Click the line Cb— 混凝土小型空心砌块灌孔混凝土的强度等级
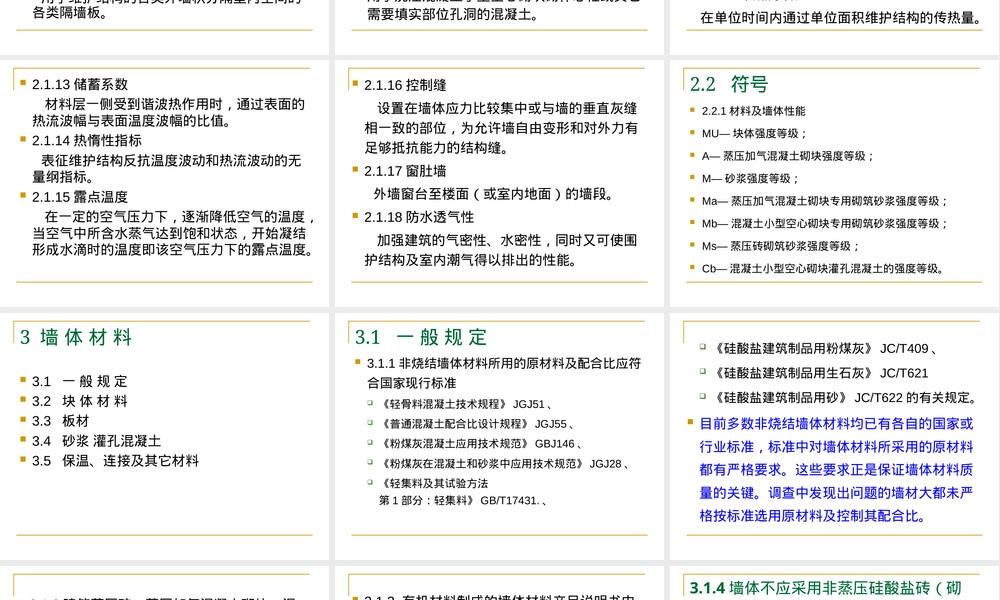Viewport: 1000px width, 600px height. pos(823,268)
